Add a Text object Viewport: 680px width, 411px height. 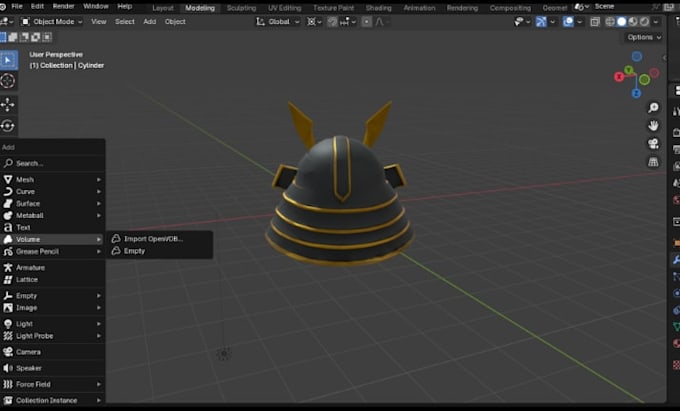(52, 227)
